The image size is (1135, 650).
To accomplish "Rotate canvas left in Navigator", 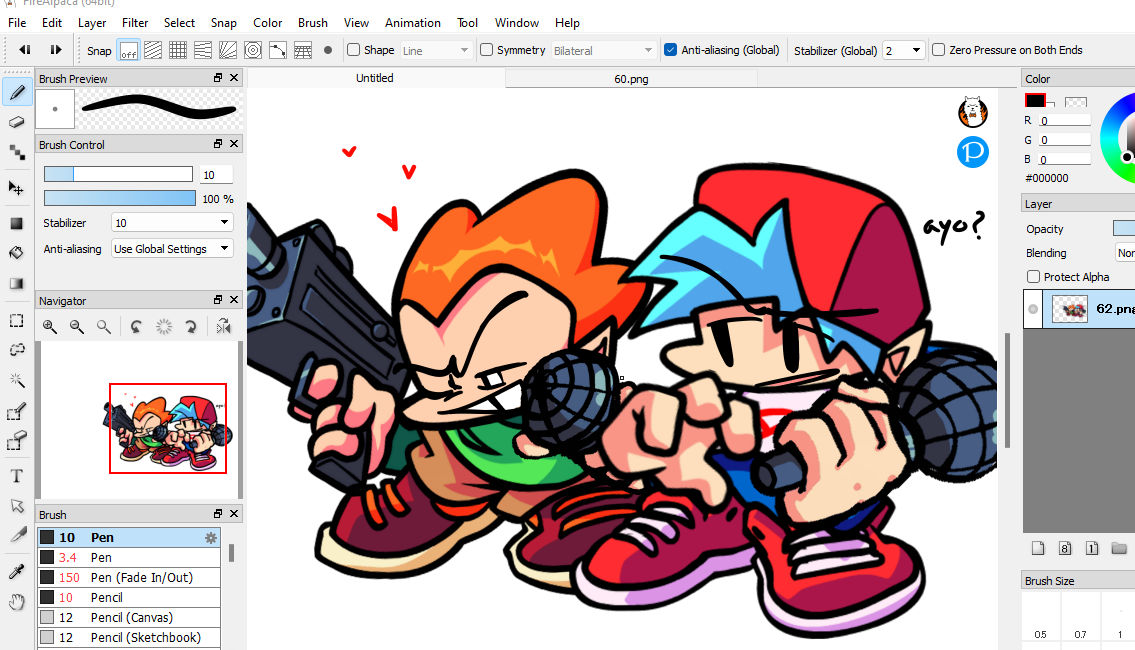I will click(136, 327).
